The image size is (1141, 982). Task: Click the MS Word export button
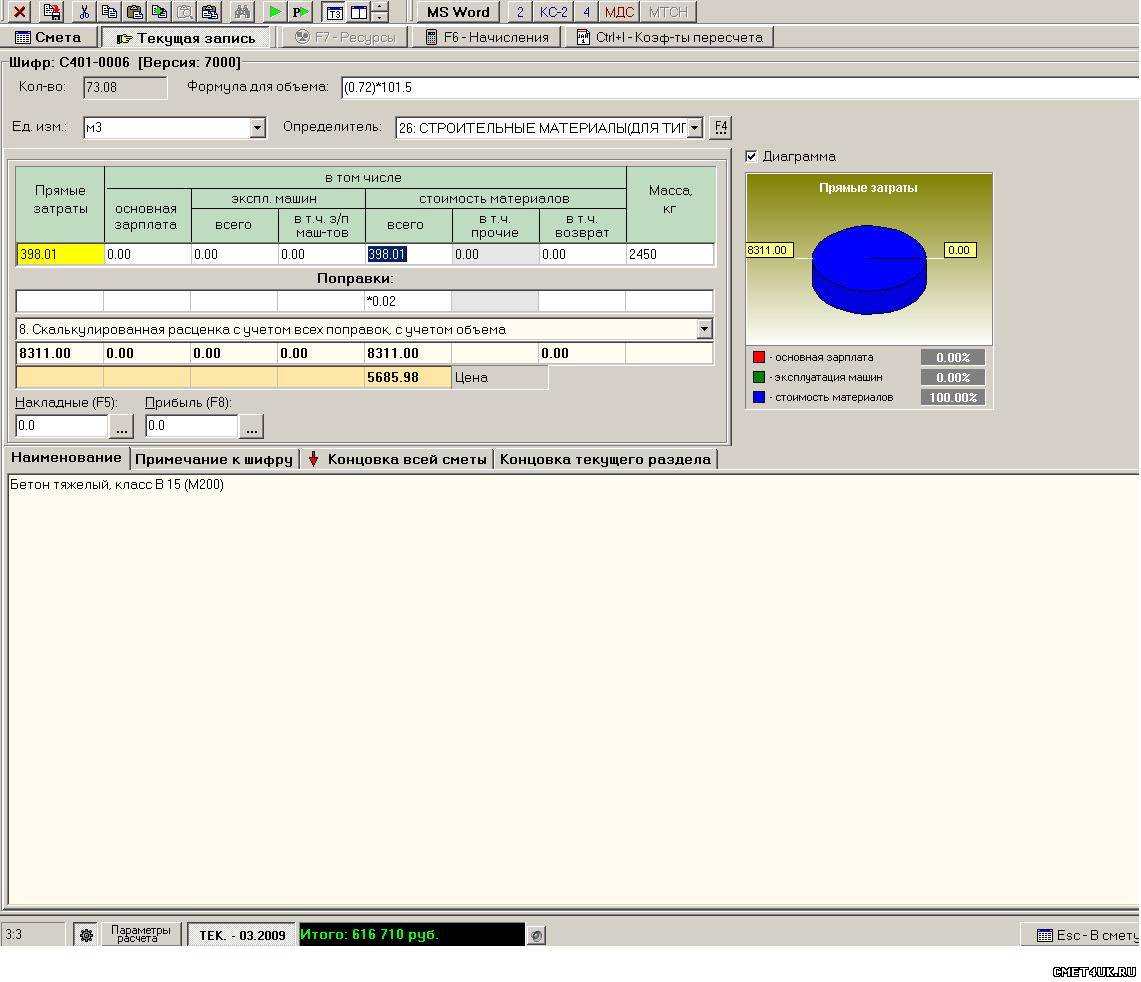click(458, 12)
